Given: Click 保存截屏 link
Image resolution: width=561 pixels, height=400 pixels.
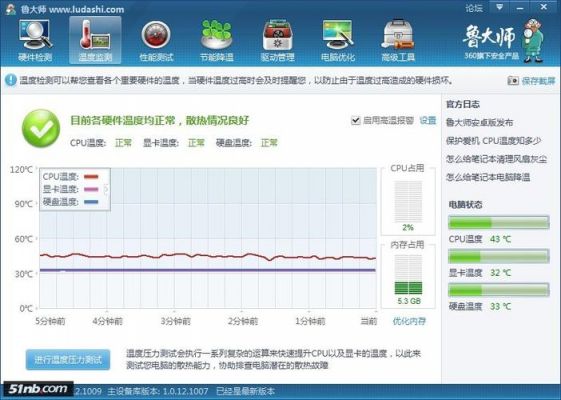Looking at the screenshot, I should pos(538,81).
